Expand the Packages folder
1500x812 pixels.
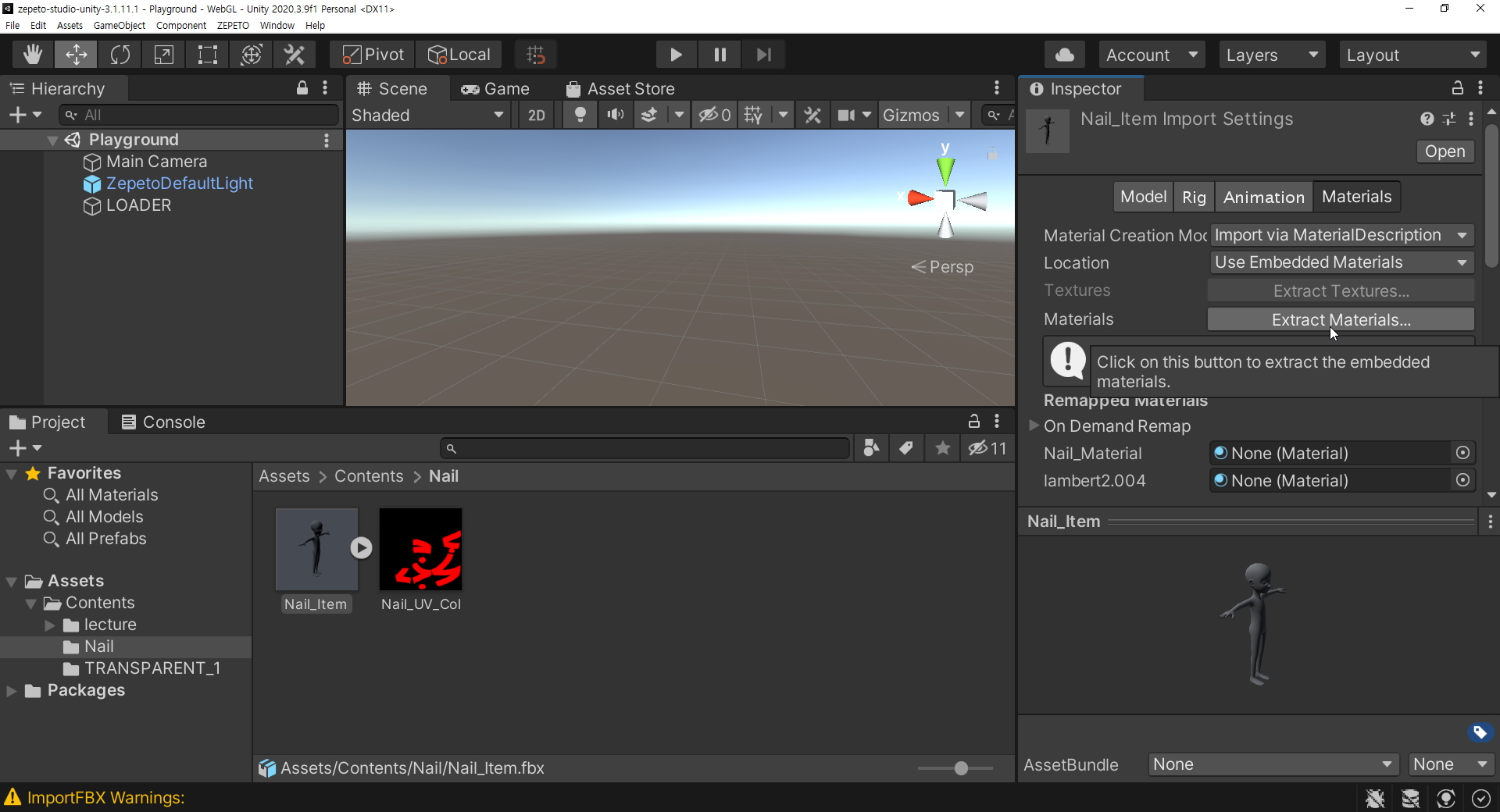11,691
